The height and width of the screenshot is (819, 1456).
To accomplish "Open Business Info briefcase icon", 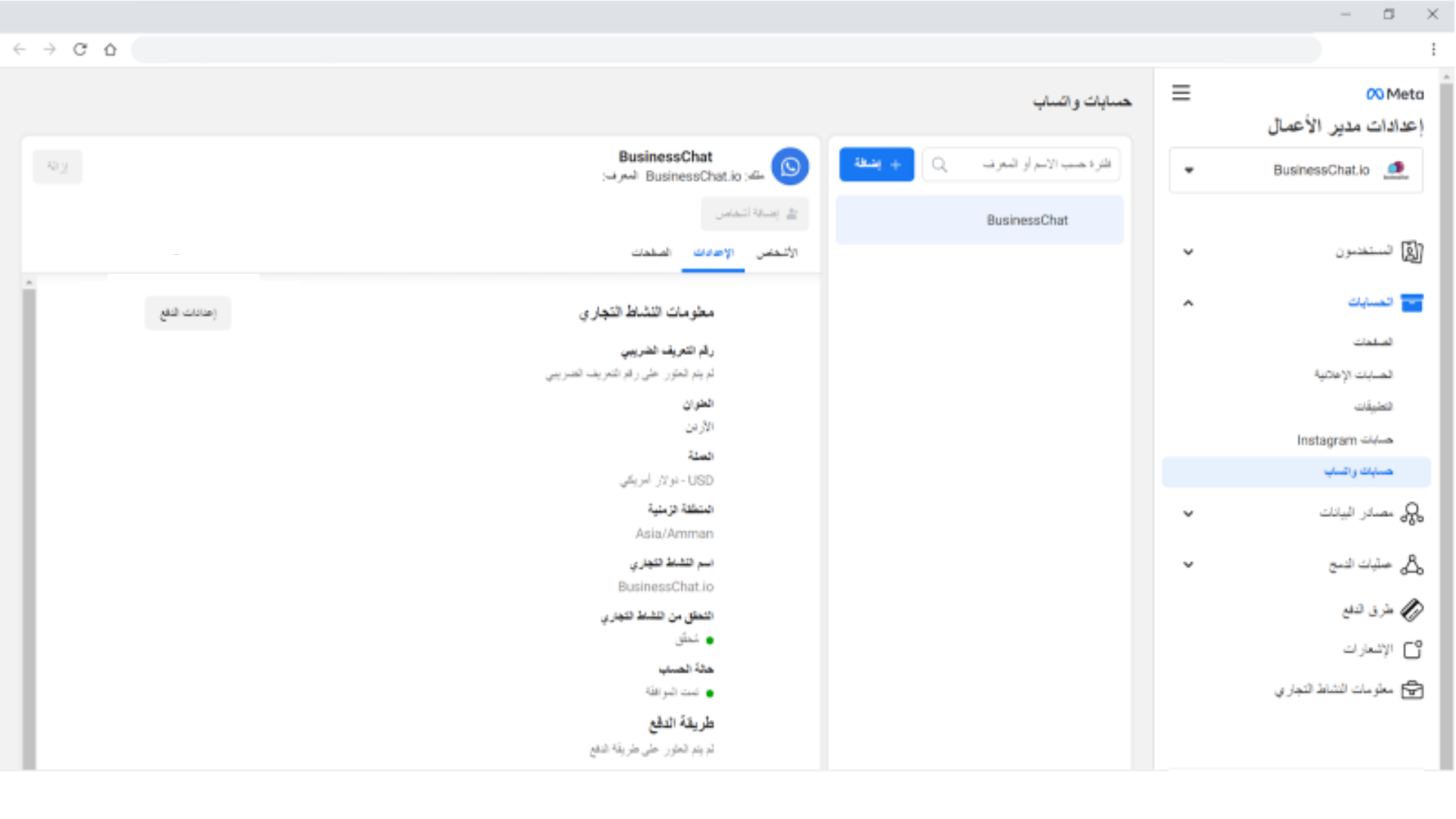I will (1411, 690).
